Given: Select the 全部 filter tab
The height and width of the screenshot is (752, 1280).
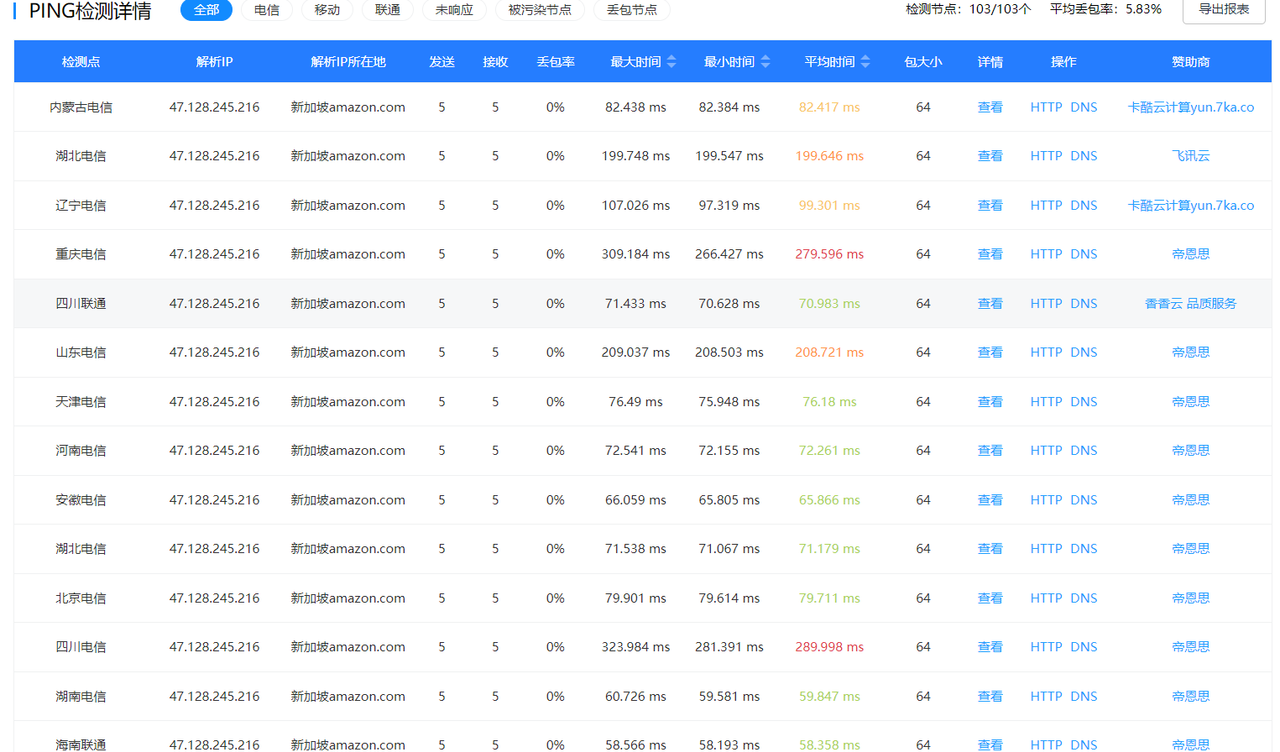Looking at the screenshot, I should tap(206, 10).
